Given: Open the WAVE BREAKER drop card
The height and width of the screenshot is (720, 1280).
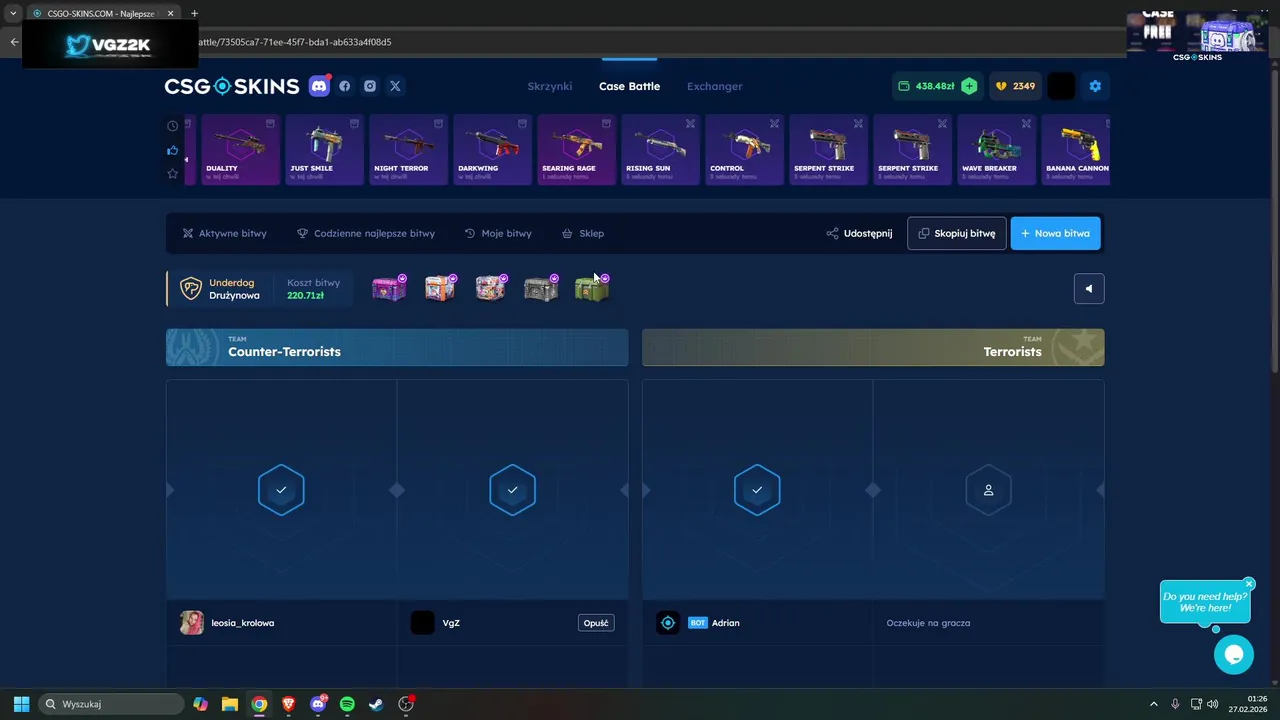Looking at the screenshot, I should (997, 149).
